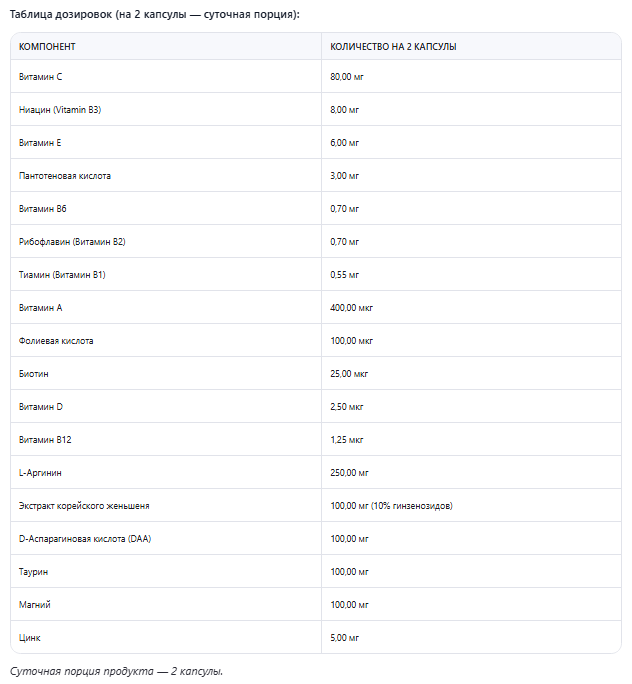Click the "D-Аспарагиновая кислота (DAA)" cell
The image size is (632, 684).
tap(87, 539)
